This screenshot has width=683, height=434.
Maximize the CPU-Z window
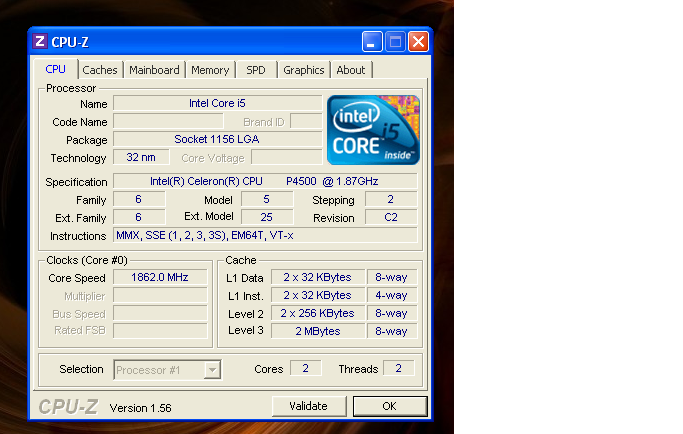(x=395, y=42)
